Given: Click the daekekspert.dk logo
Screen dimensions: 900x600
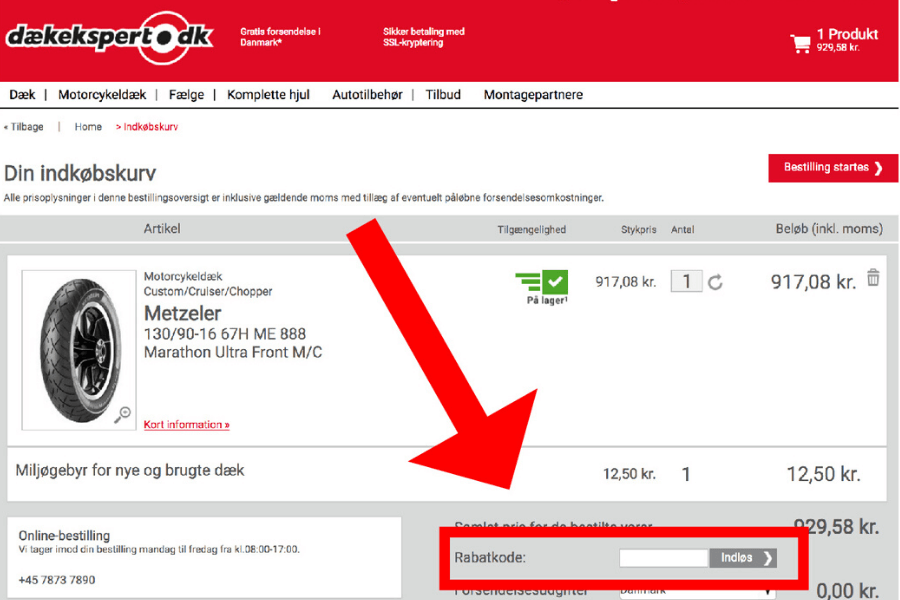Looking at the screenshot, I should pos(109,37).
